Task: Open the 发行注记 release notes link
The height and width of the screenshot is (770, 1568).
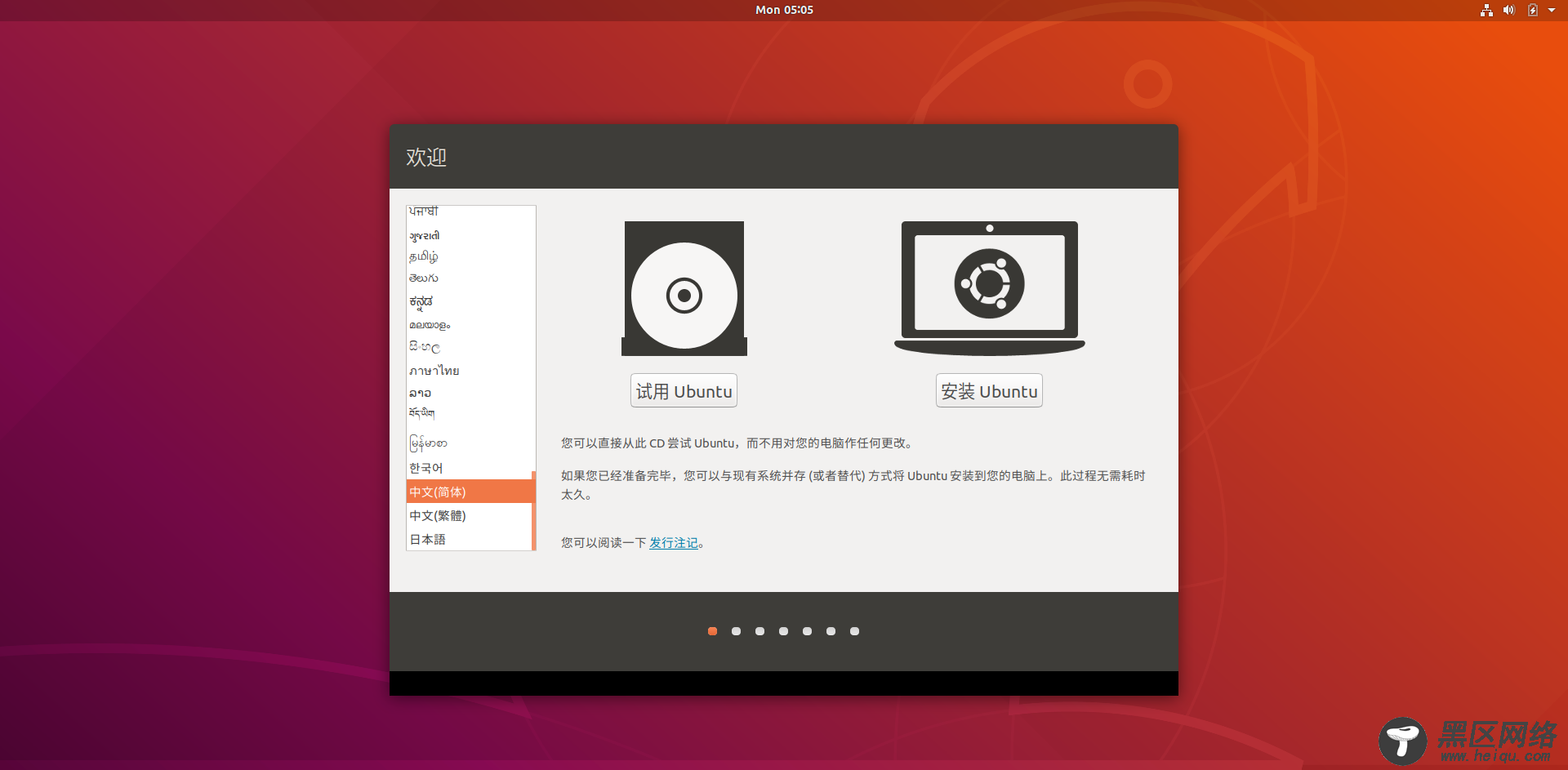Action: coord(674,543)
